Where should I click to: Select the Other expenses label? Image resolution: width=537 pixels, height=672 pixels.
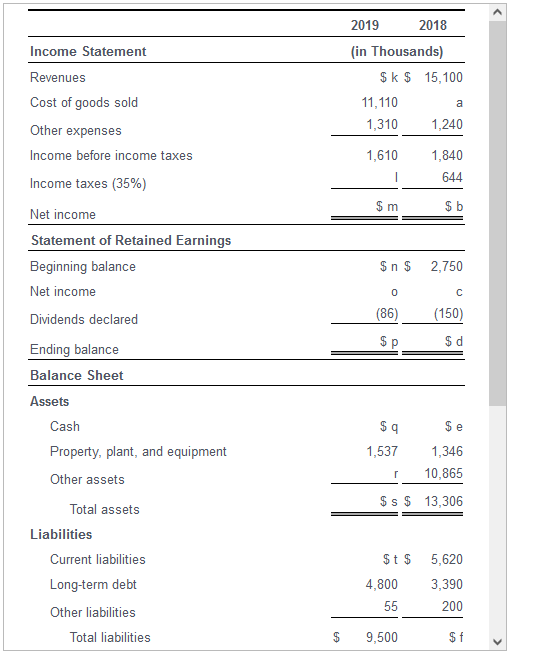[x=76, y=130]
